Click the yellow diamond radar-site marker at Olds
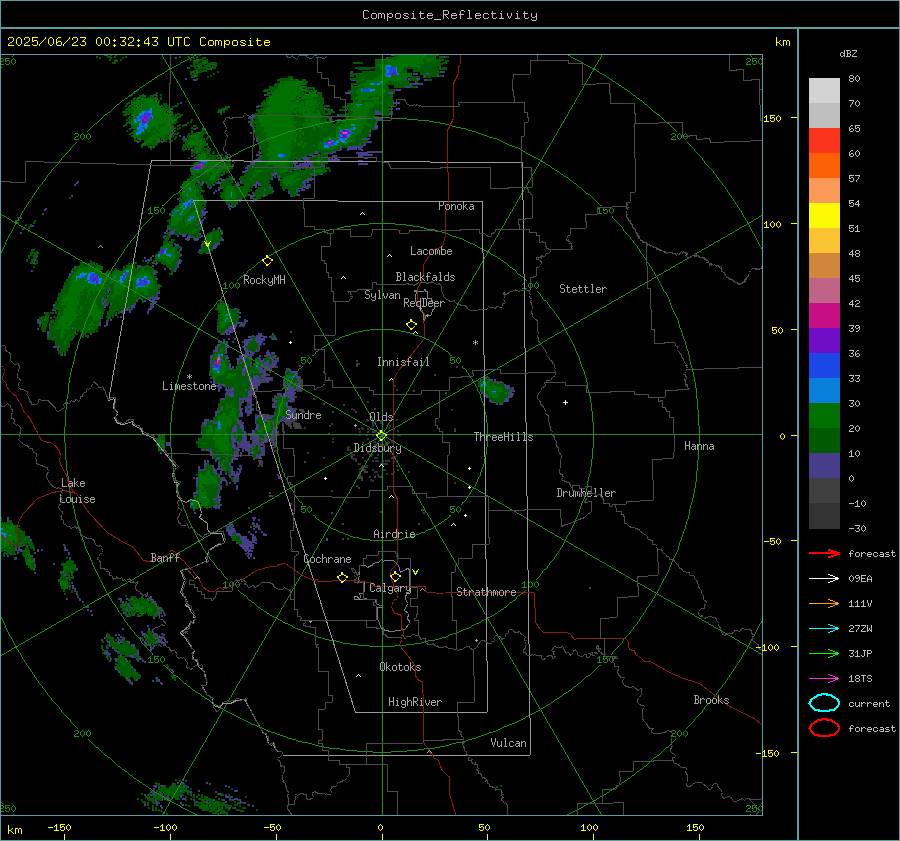Viewport: 900px width, 841px height. point(381,436)
